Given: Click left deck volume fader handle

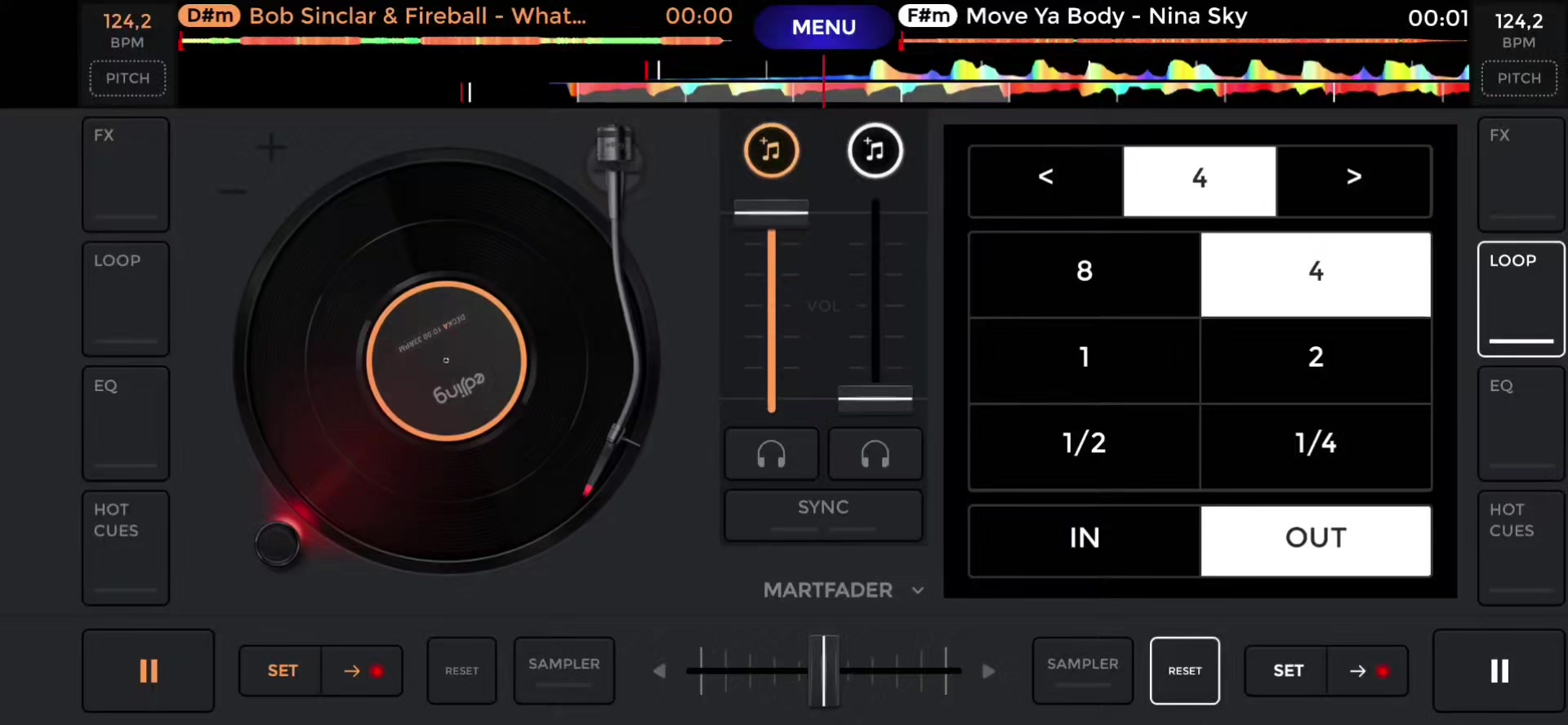Looking at the screenshot, I should click(x=771, y=212).
